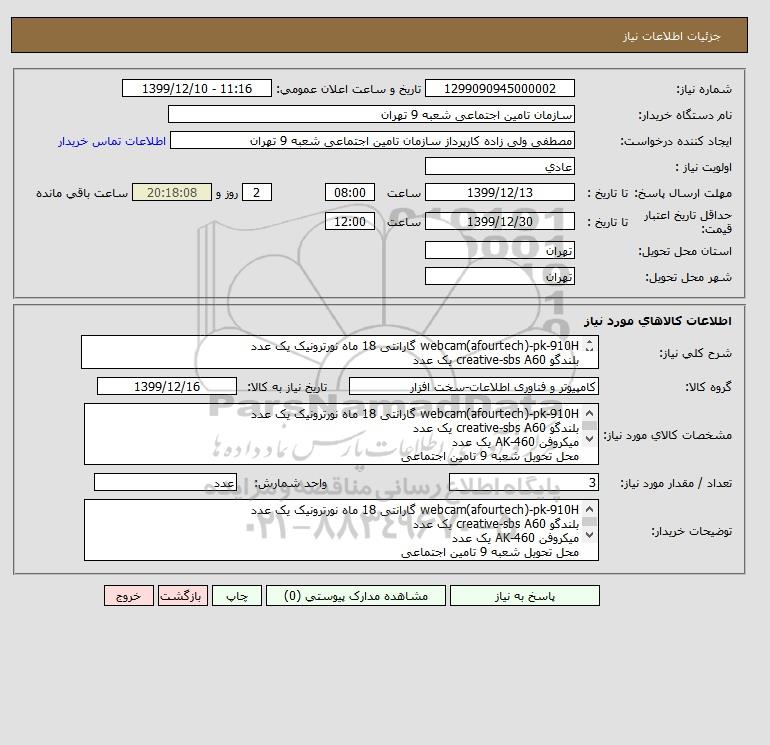Click the announcement date field 1399/12/10 - 11:16
This screenshot has width=770, height=745.
click(196, 88)
